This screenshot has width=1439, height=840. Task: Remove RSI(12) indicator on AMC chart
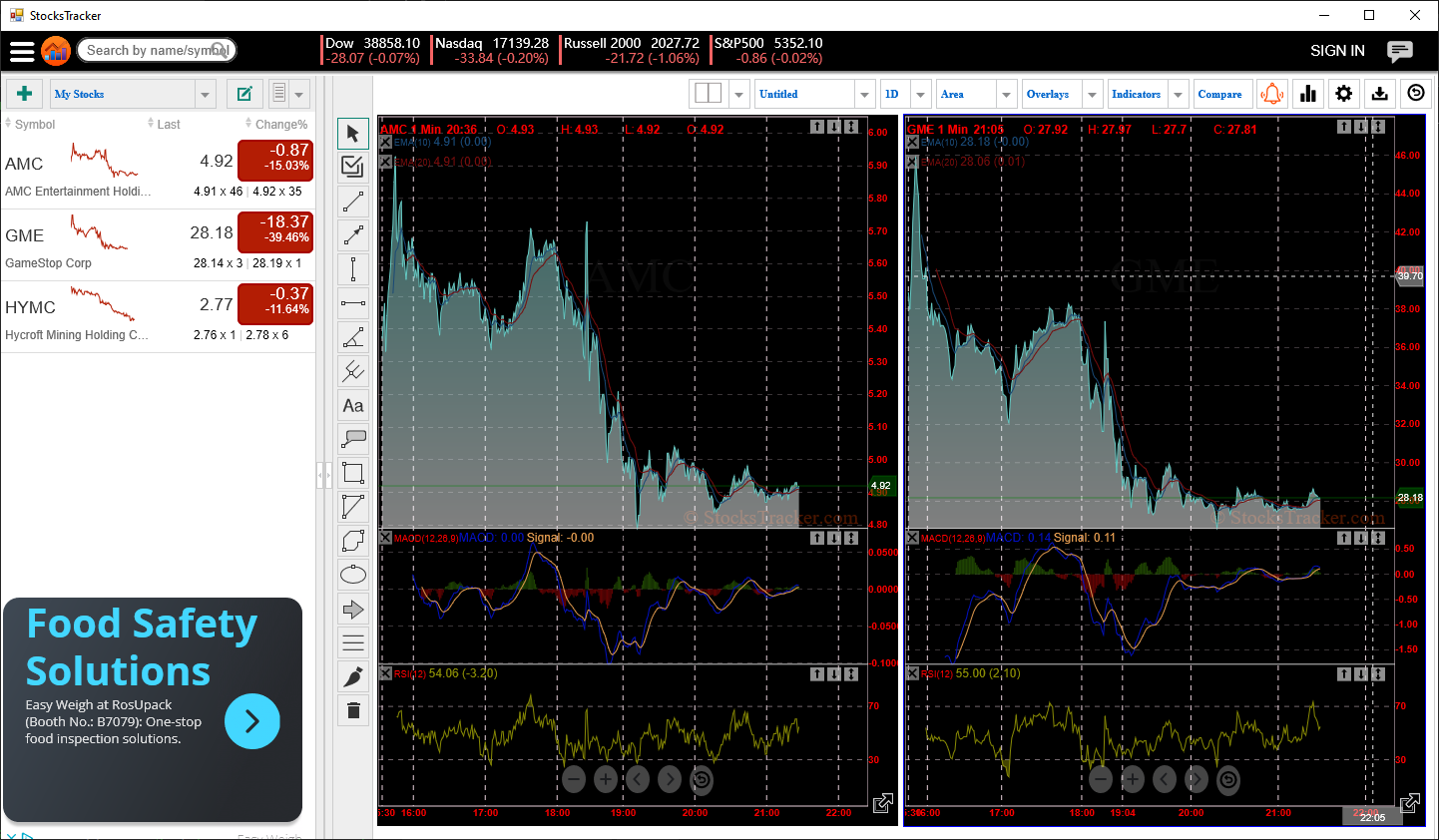point(386,673)
